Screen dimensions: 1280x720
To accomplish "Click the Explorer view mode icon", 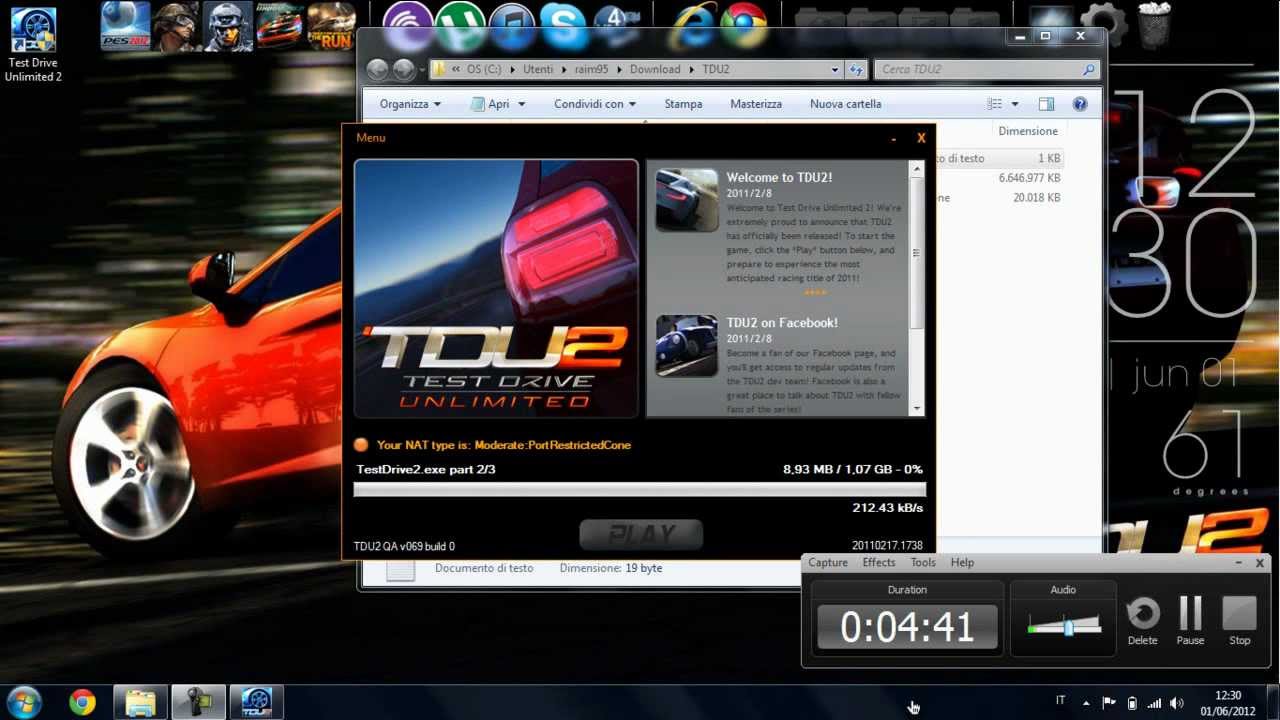I will pyautogui.click(x=994, y=104).
